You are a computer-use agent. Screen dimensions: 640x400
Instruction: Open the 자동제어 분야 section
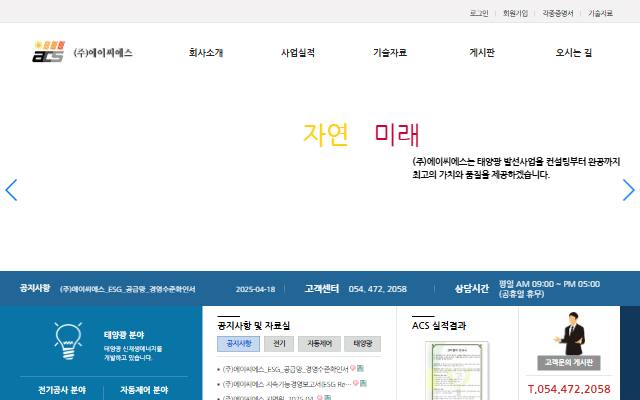click(144, 390)
